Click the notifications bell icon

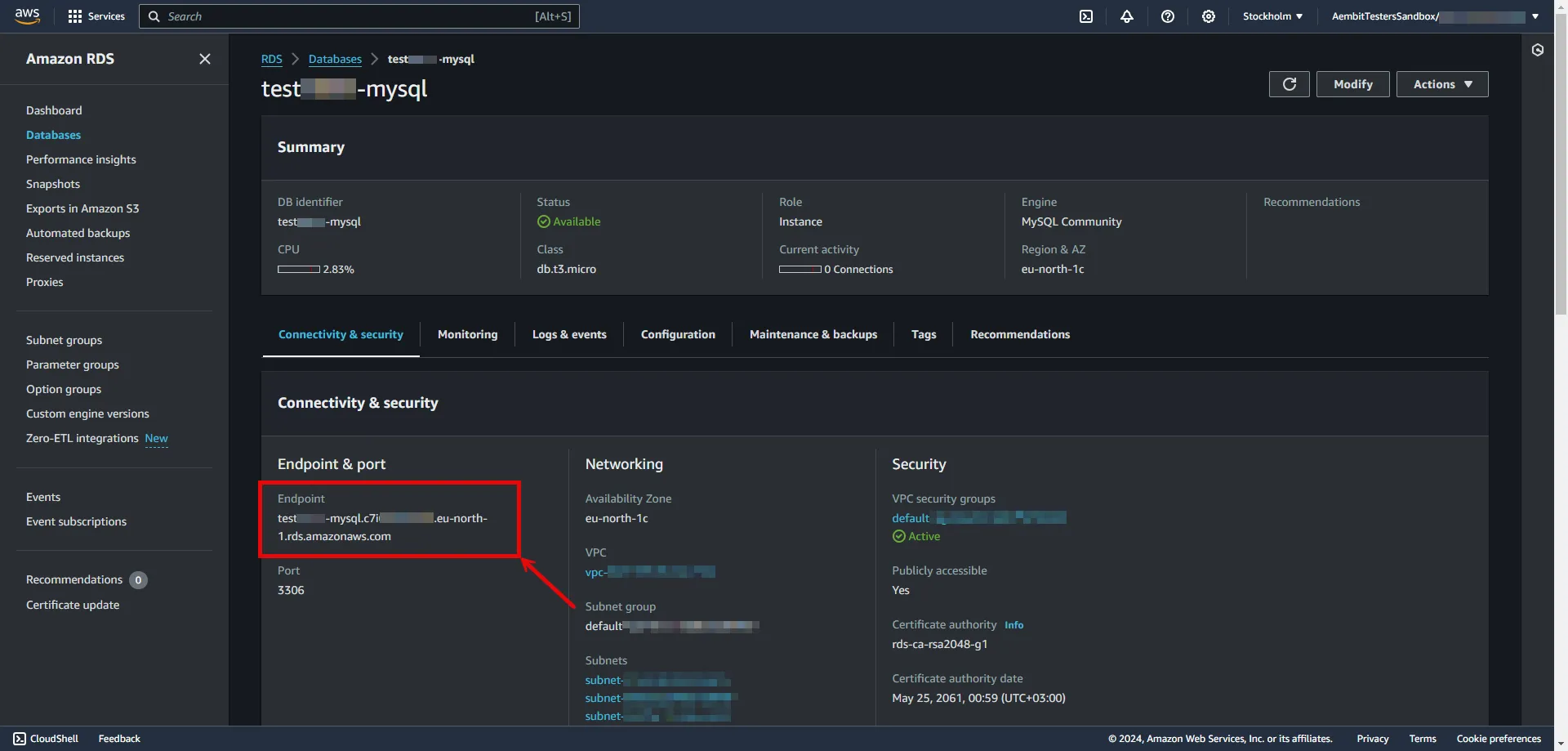click(x=1127, y=16)
